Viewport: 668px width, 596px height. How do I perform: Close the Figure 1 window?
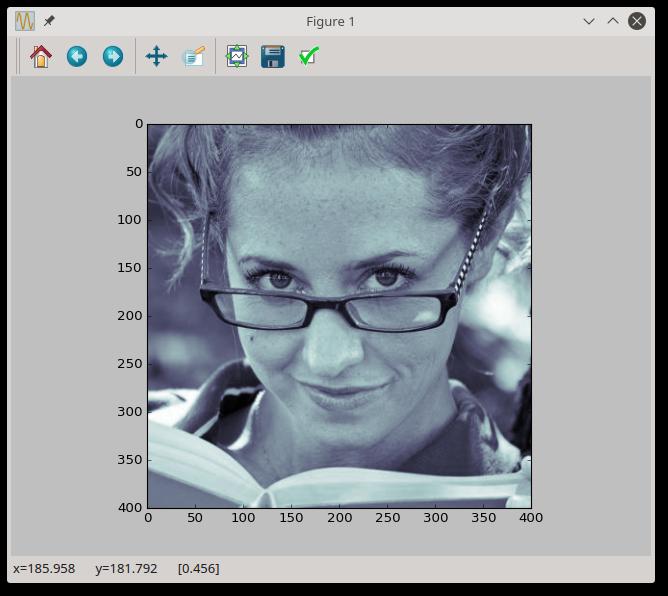(638, 21)
